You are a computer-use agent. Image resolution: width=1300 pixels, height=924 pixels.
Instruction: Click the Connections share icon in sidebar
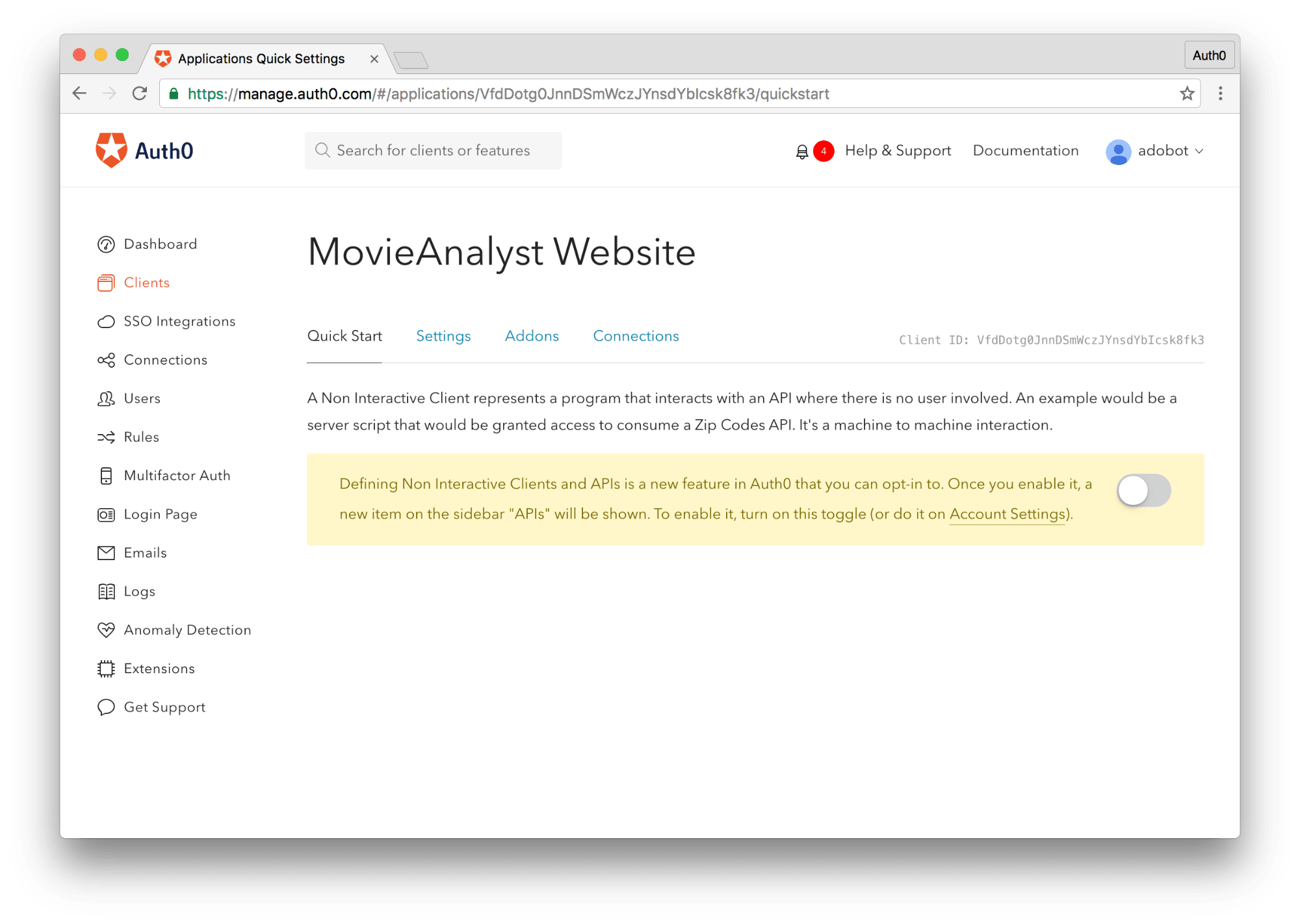(x=106, y=360)
